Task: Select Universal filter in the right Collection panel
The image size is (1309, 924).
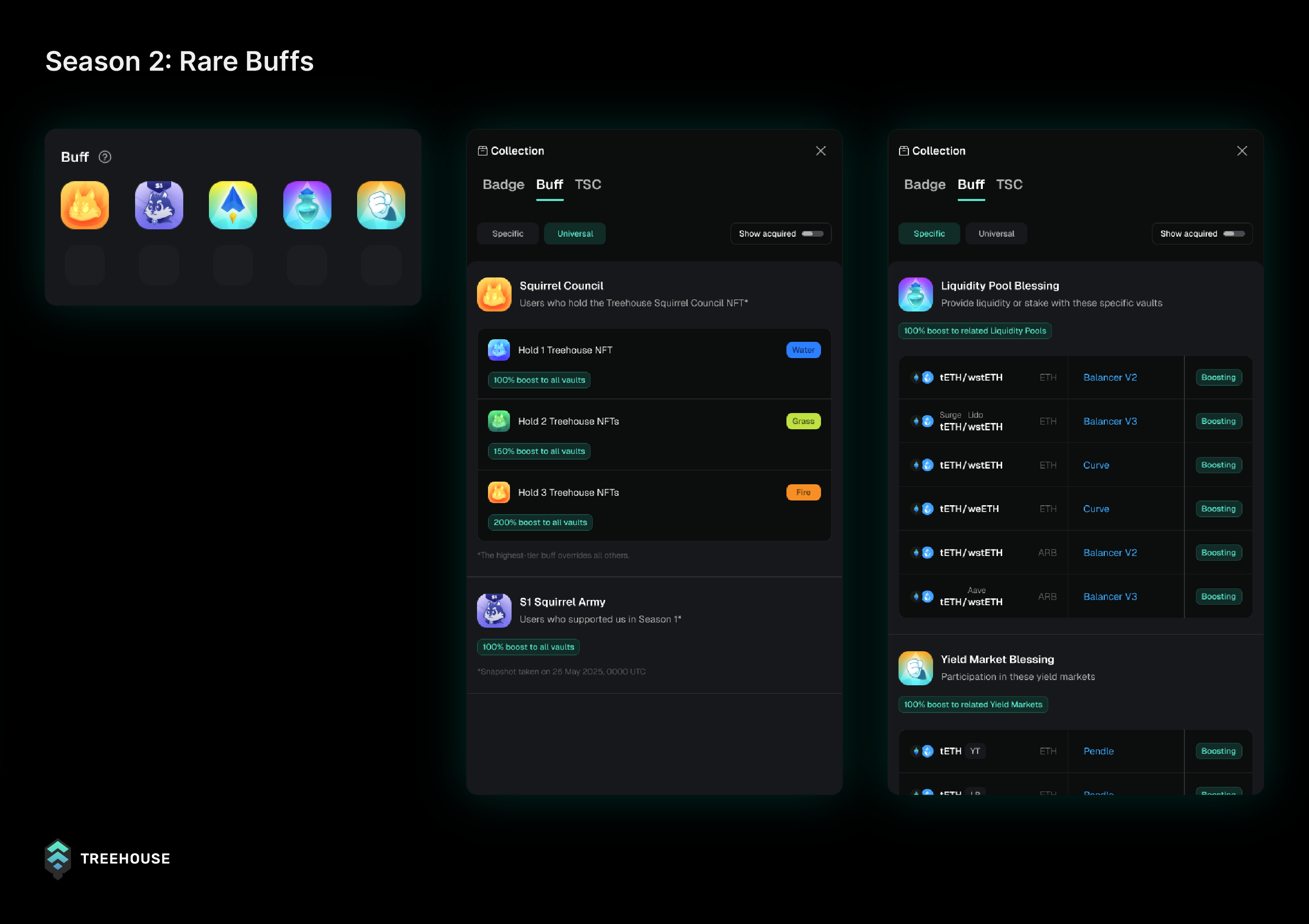Action: (996, 233)
